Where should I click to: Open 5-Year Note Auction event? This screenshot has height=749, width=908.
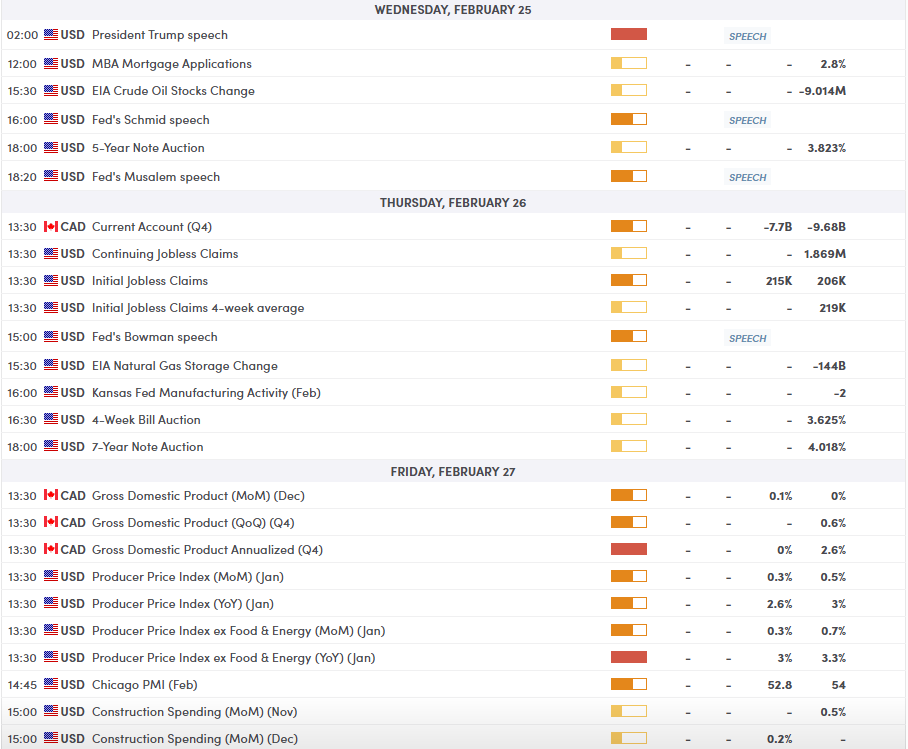pyautogui.click(x=148, y=148)
